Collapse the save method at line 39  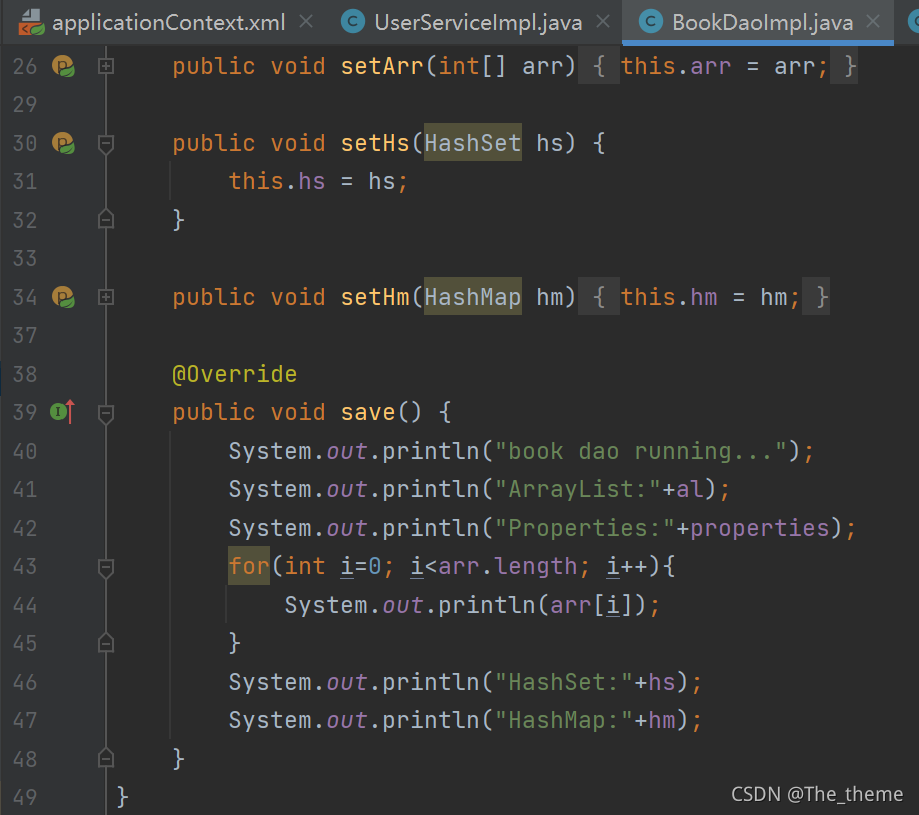pos(106,414)
